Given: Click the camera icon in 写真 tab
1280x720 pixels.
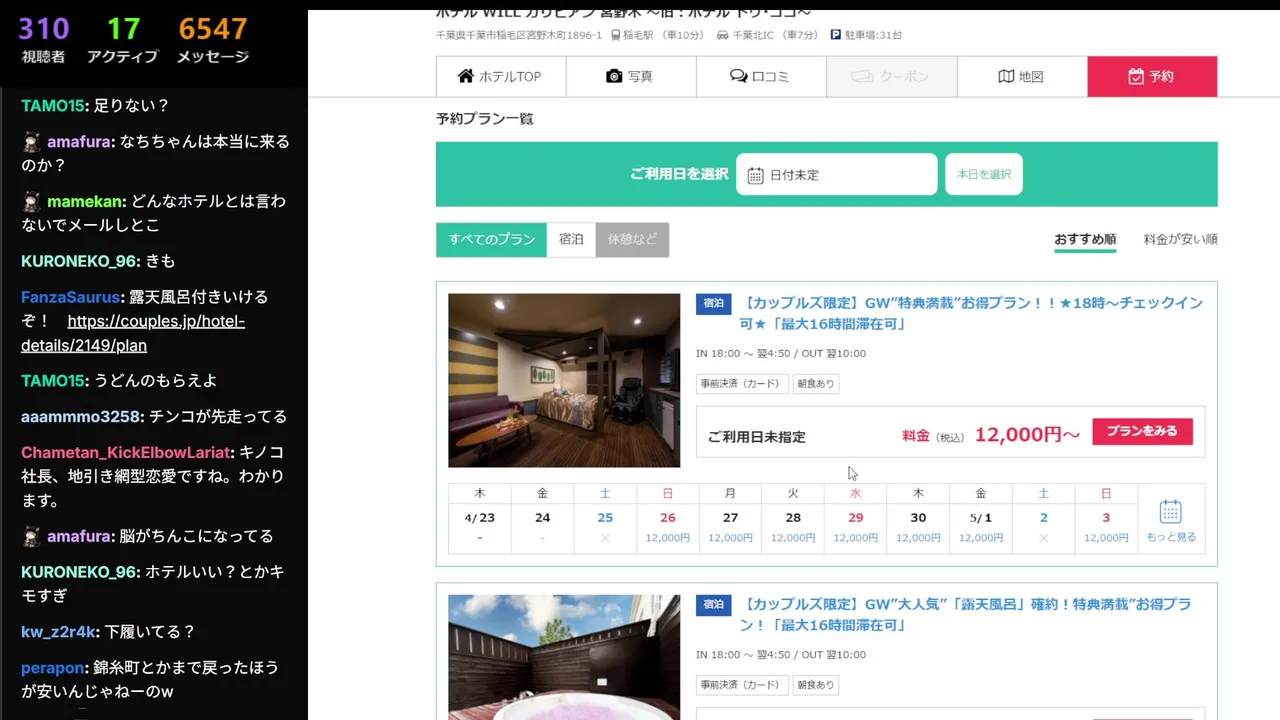Looking at the screenshot, I should coord(614,76).
